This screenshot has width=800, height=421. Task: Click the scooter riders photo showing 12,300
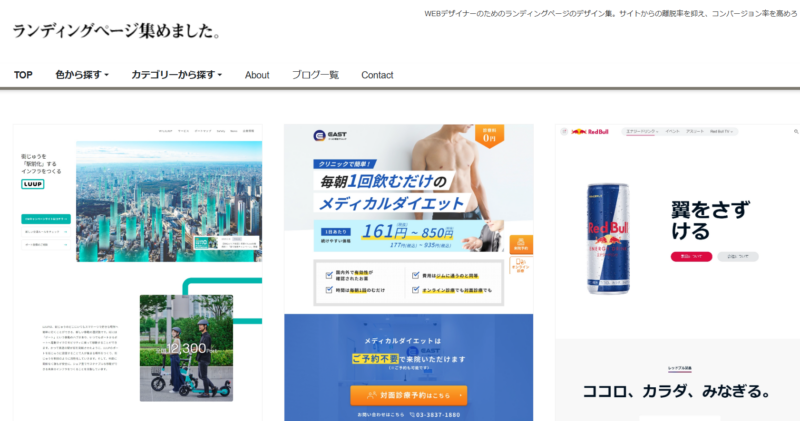tap(186, 348)
